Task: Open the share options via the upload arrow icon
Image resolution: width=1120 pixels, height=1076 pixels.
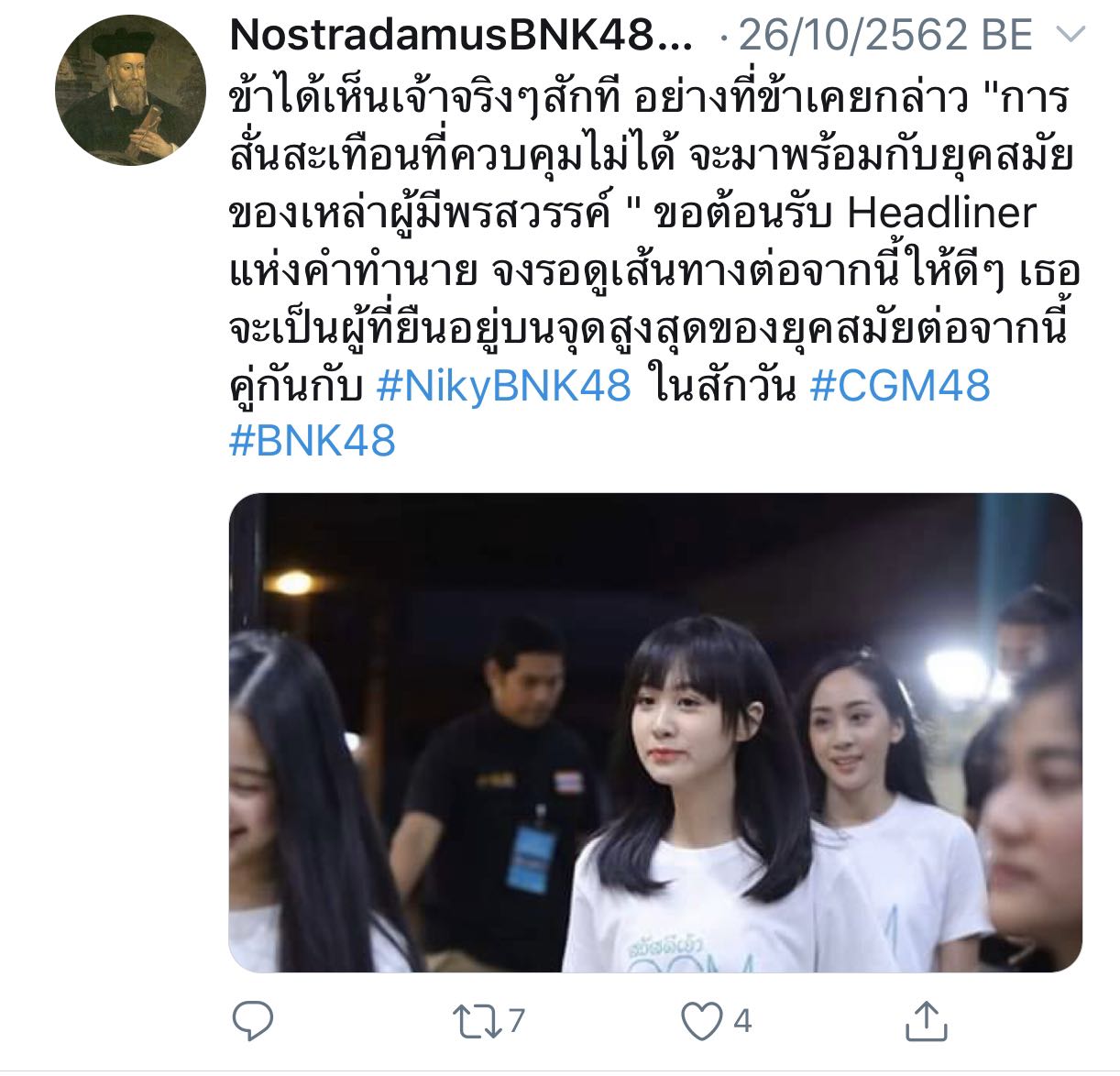Action: point(926,1020)
